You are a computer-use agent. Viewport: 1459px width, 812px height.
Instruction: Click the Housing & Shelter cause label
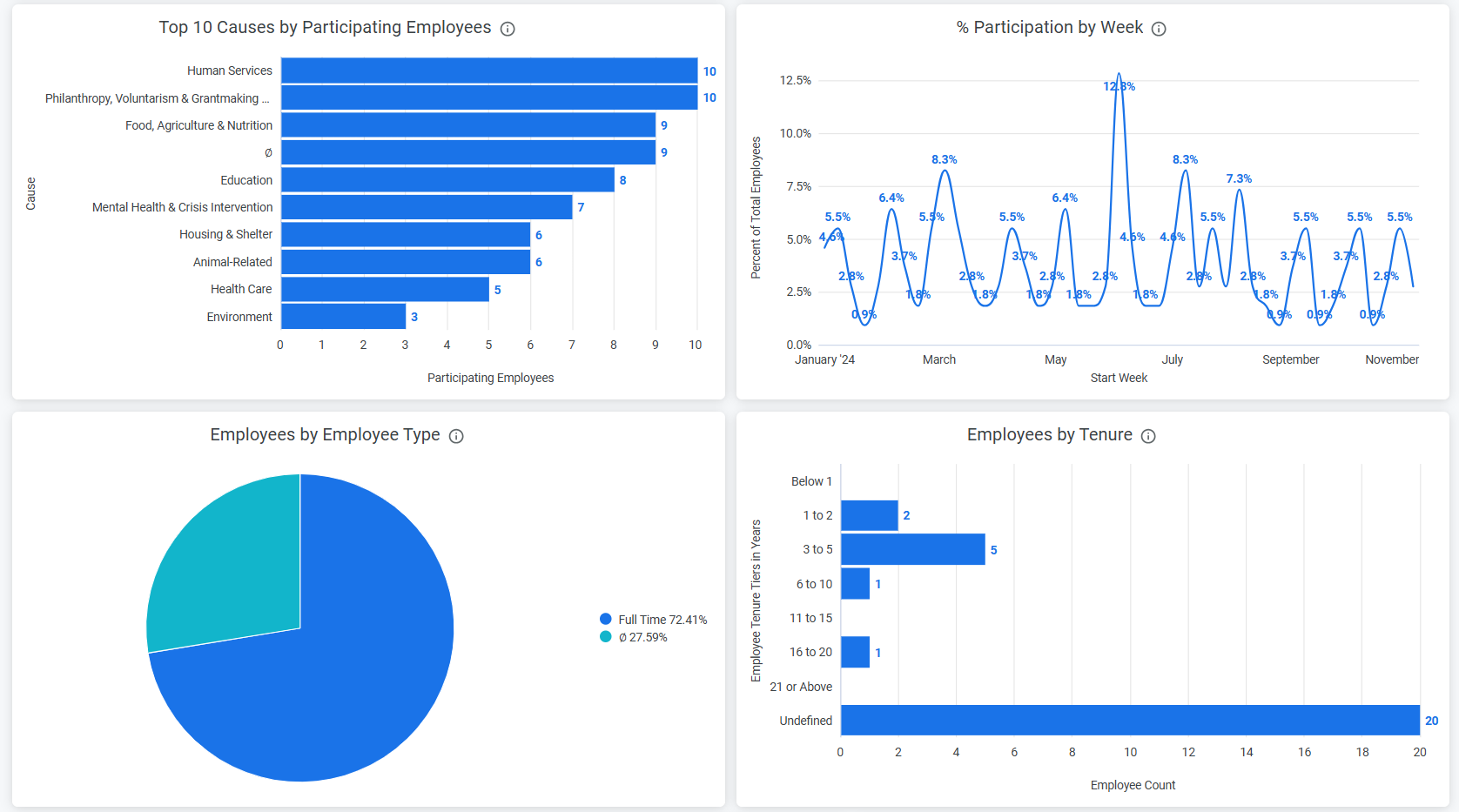226,234
